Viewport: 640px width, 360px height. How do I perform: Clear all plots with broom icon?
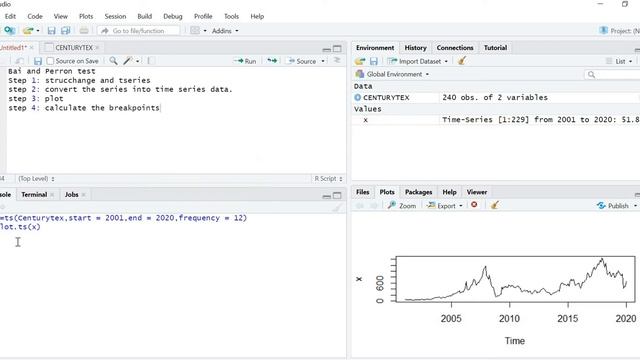(494, 205)
